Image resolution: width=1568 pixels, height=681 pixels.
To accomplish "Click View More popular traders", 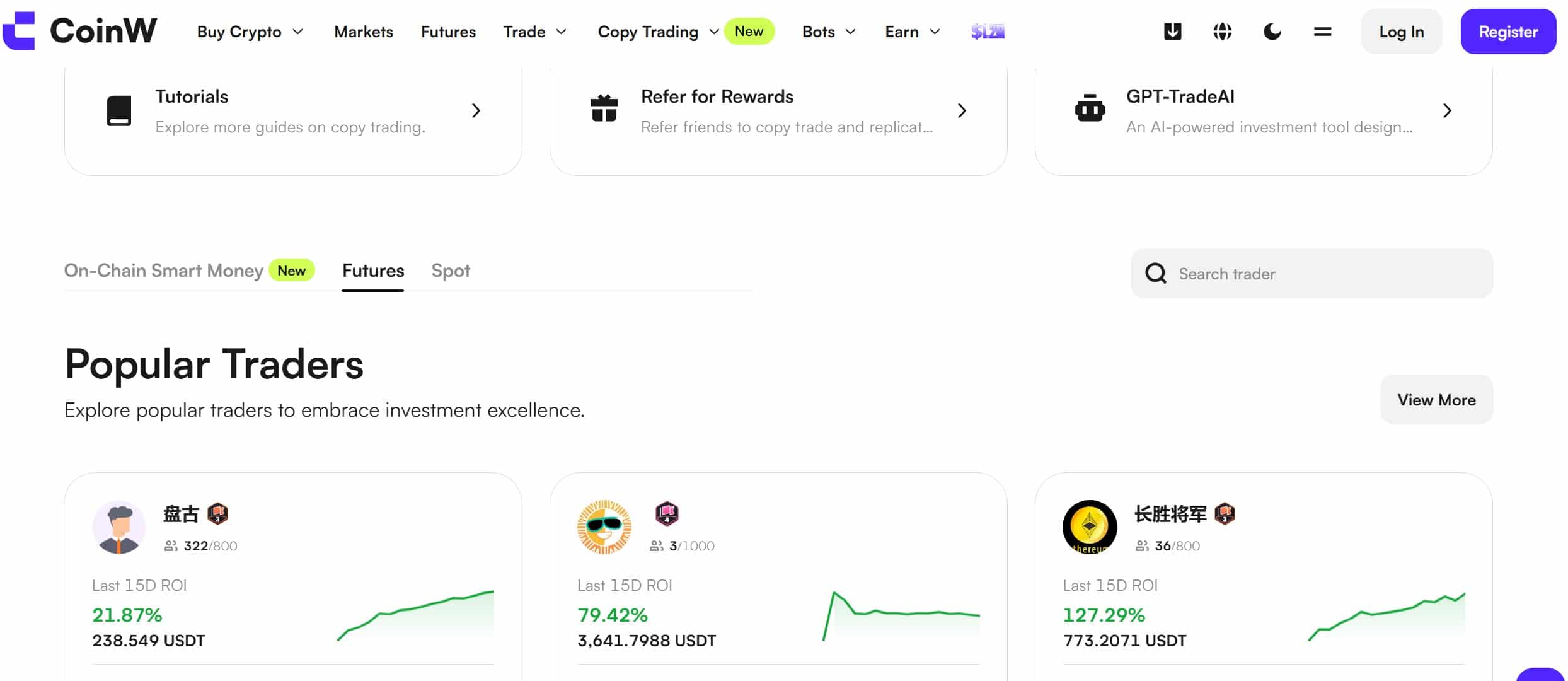I will [x=1436, y=400].
